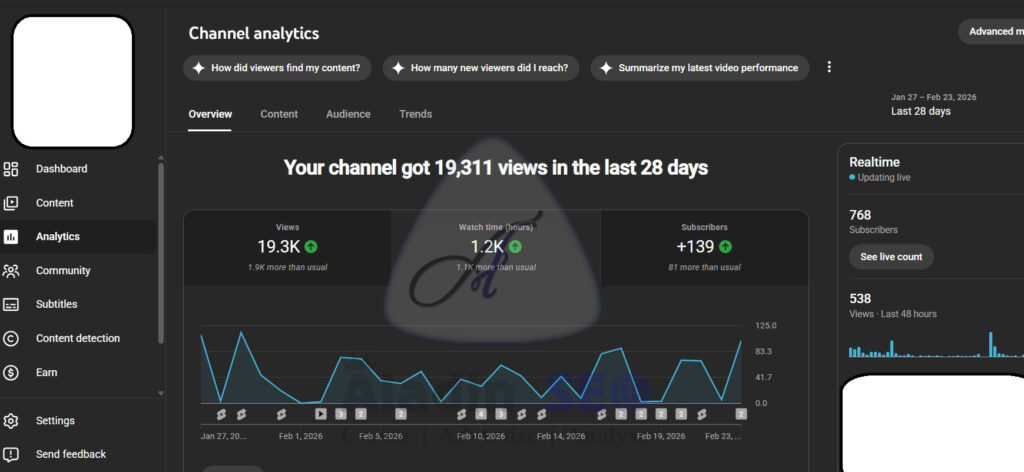Click 'Summarize my latest video performance' chip
This screenshot has width=1024, height=472.
point(699,68)
